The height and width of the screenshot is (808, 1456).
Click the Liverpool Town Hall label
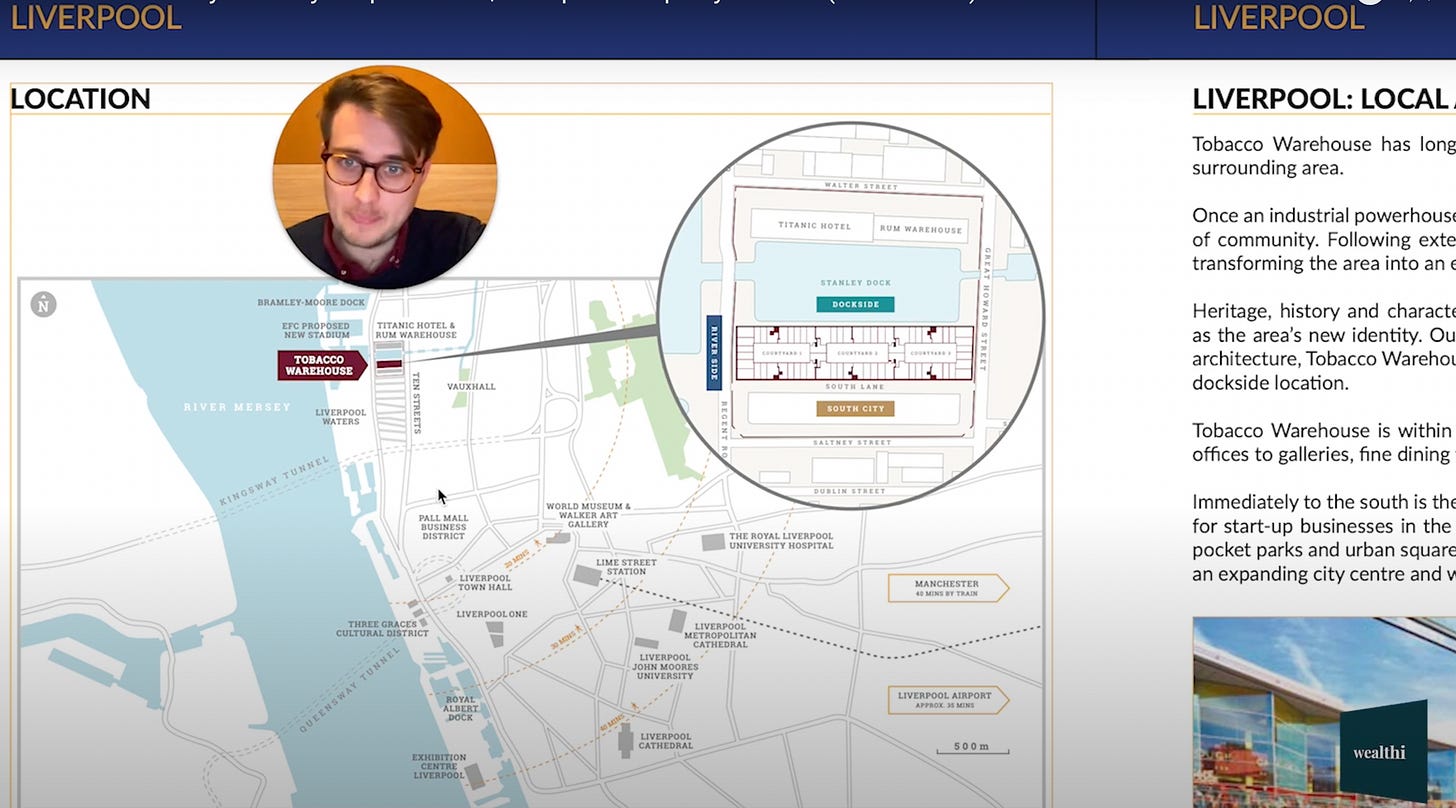[x=486, y=583]
